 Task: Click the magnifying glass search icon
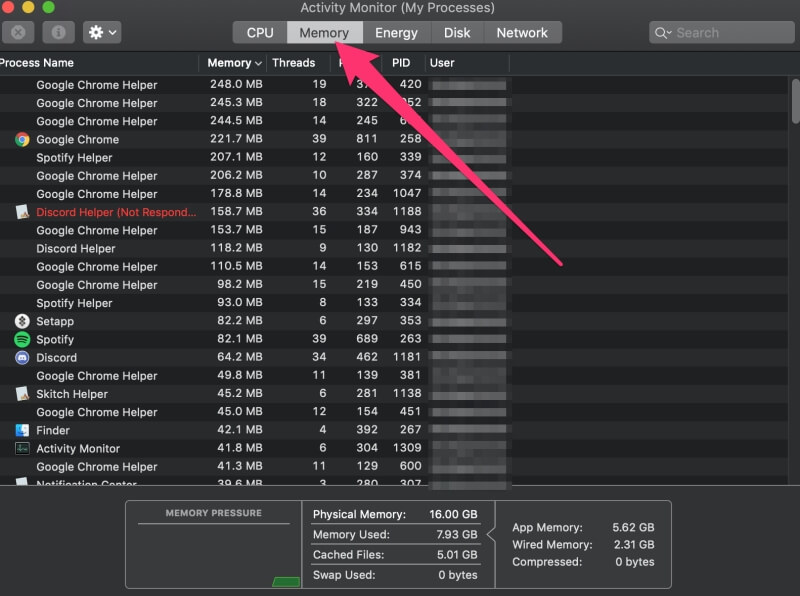[x=663, y=33]
